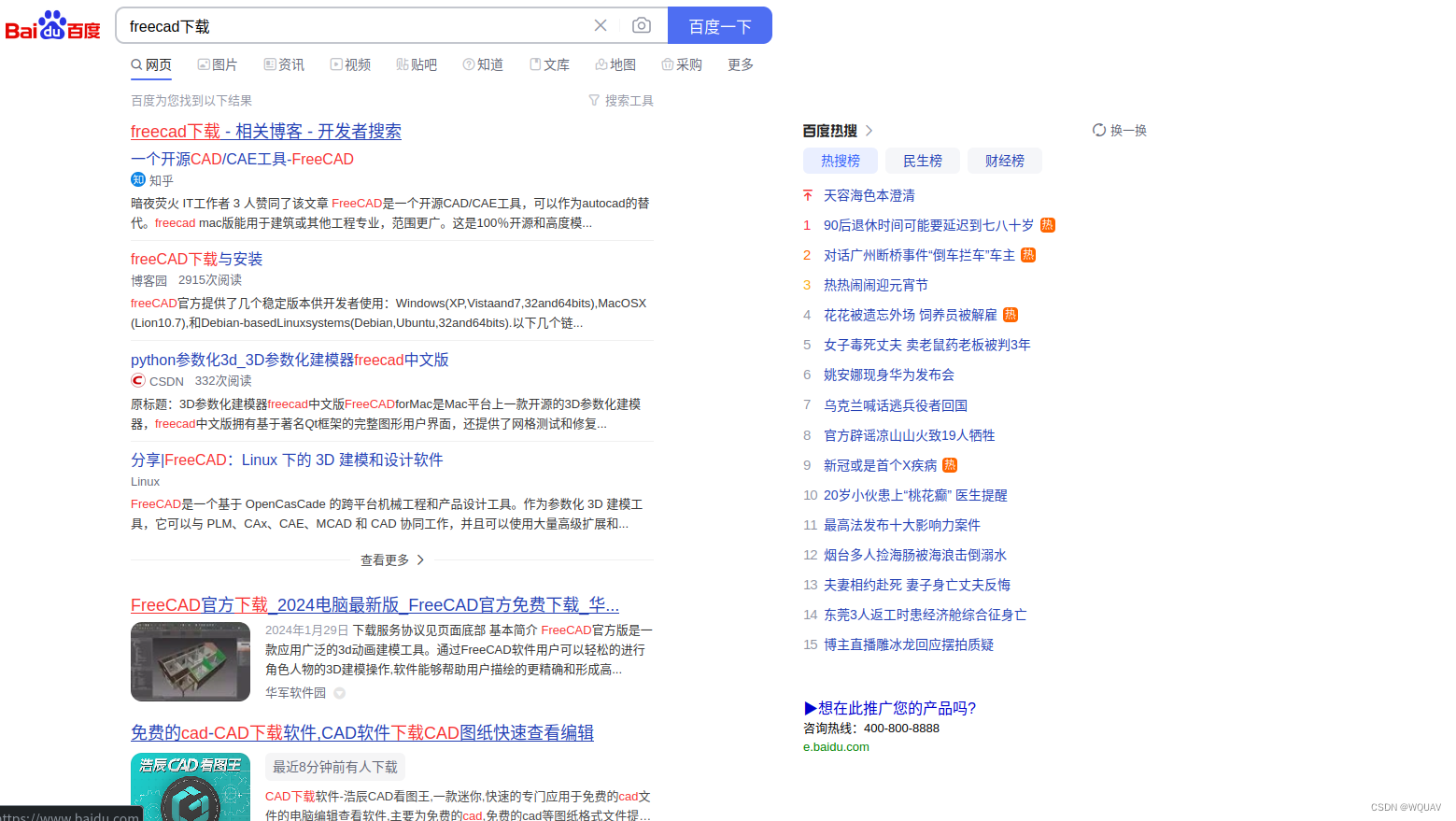Switch to the 资讯 tab

(284, 64)
